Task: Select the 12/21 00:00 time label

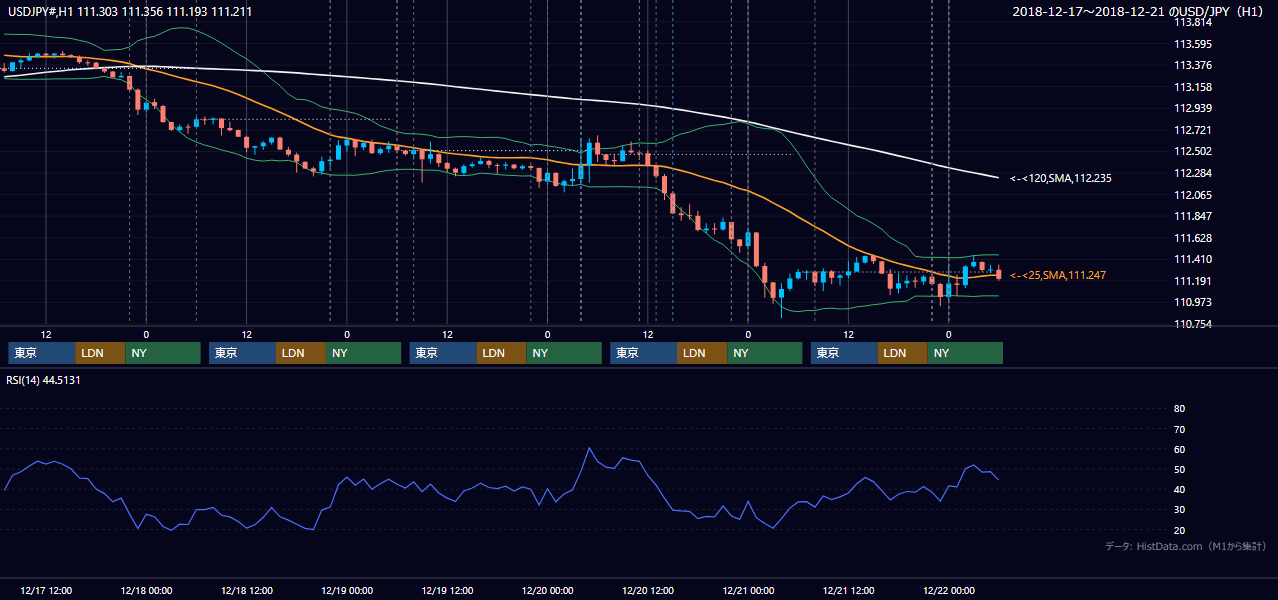Action: tap(748, 590)
